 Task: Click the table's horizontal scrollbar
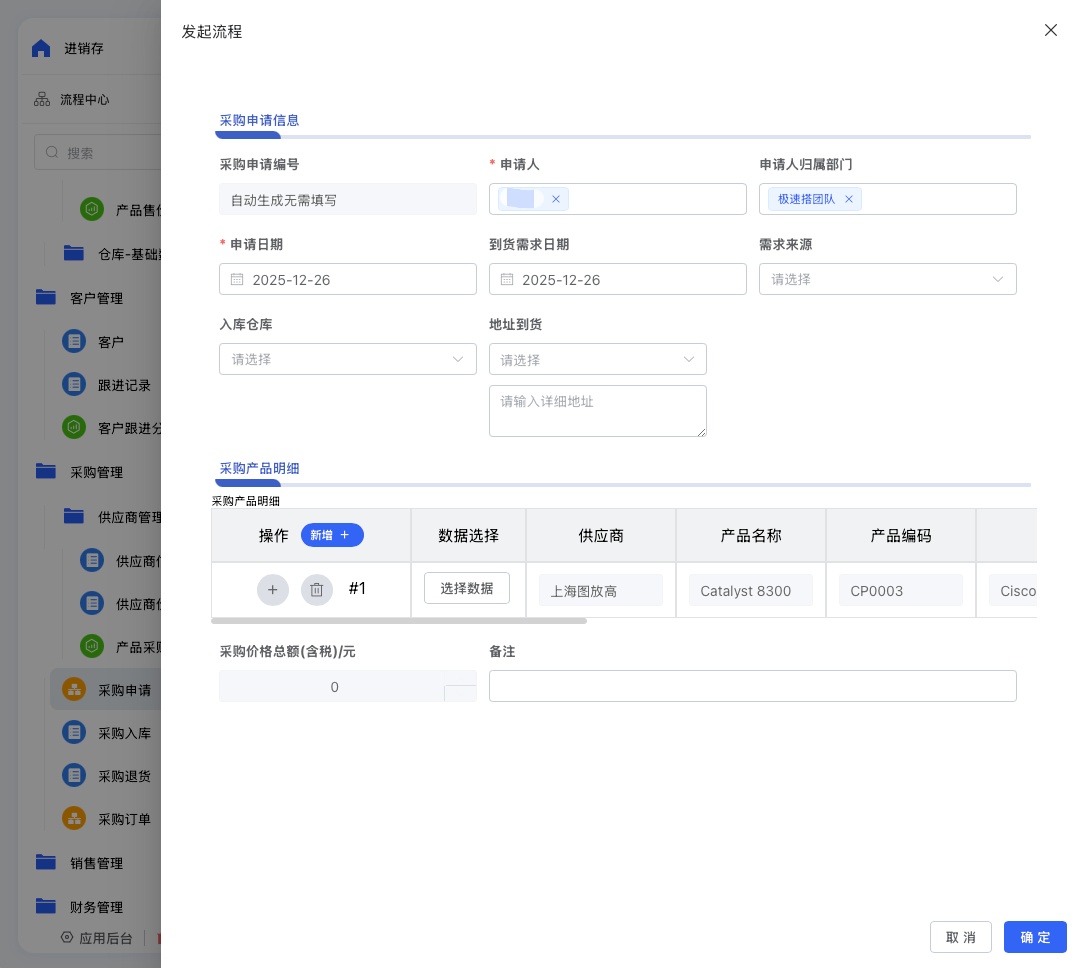coord(400,621)
